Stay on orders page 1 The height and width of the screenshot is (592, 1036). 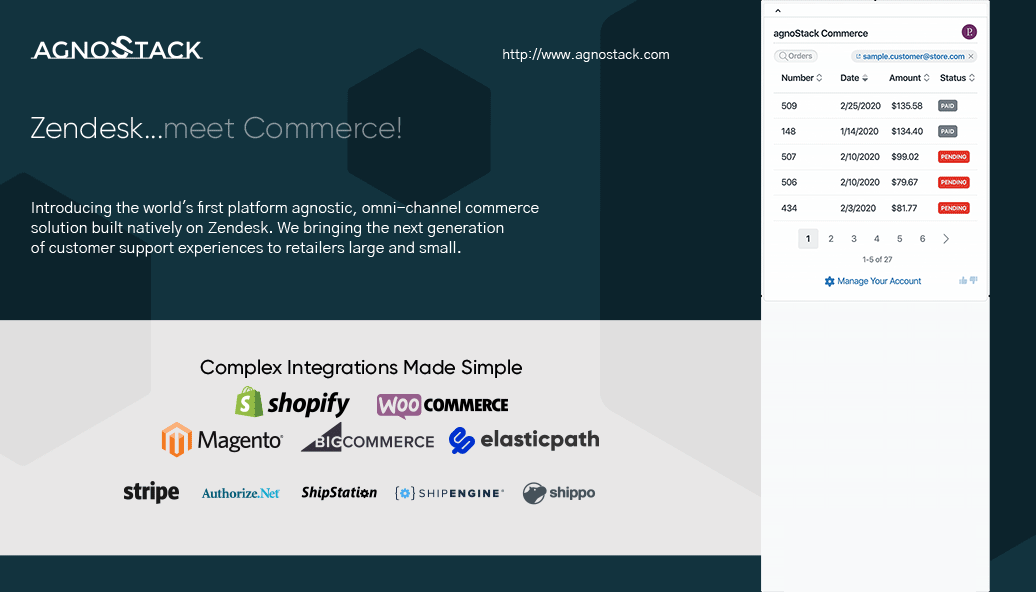808,239
